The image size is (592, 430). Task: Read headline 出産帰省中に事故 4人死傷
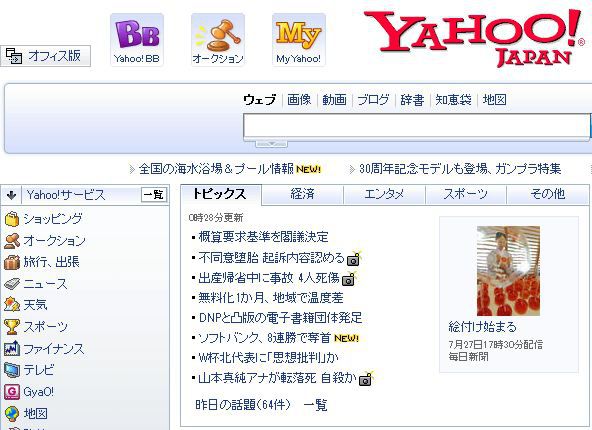(x=269, y=278)
